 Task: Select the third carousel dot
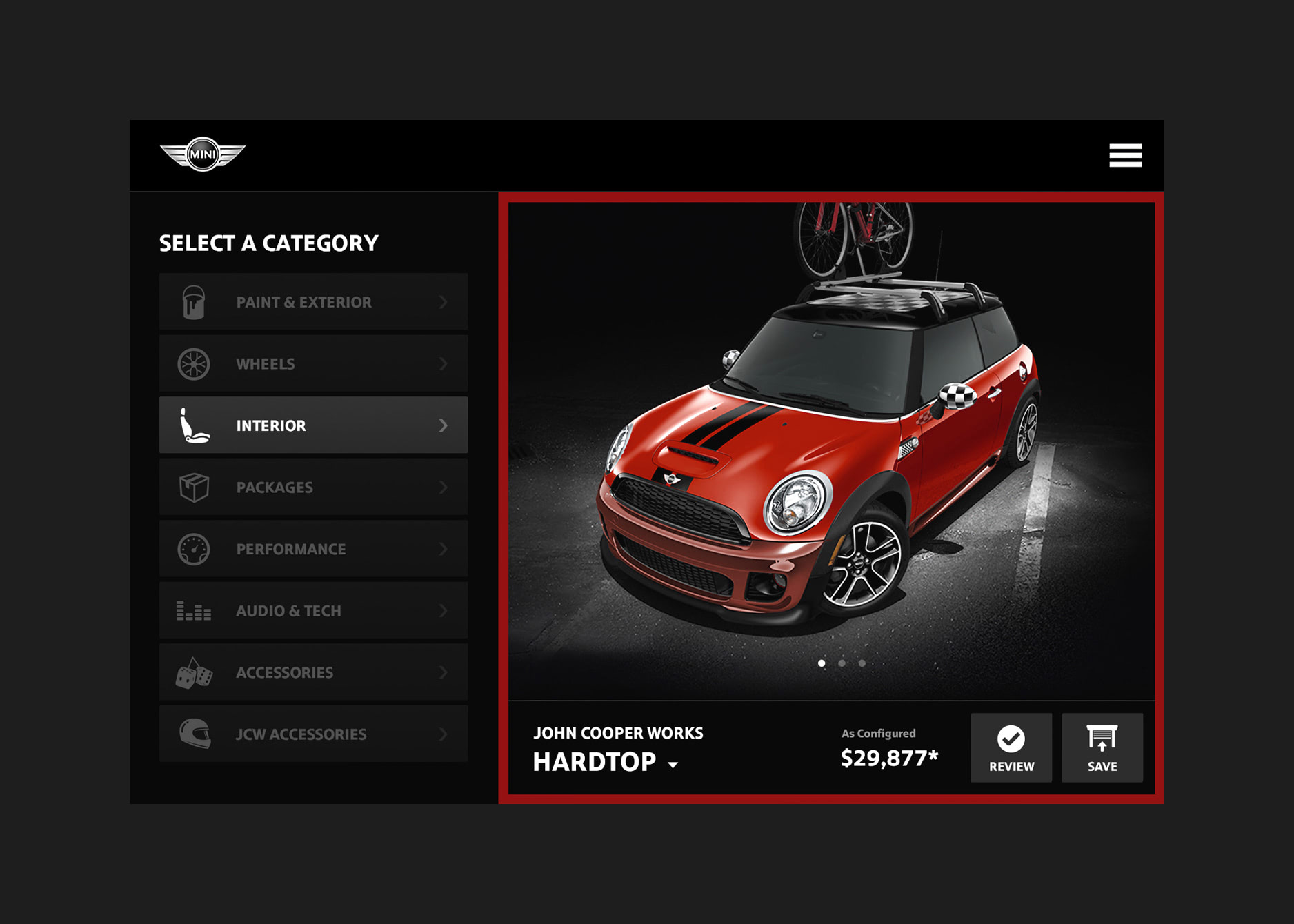tap(862, 663)
